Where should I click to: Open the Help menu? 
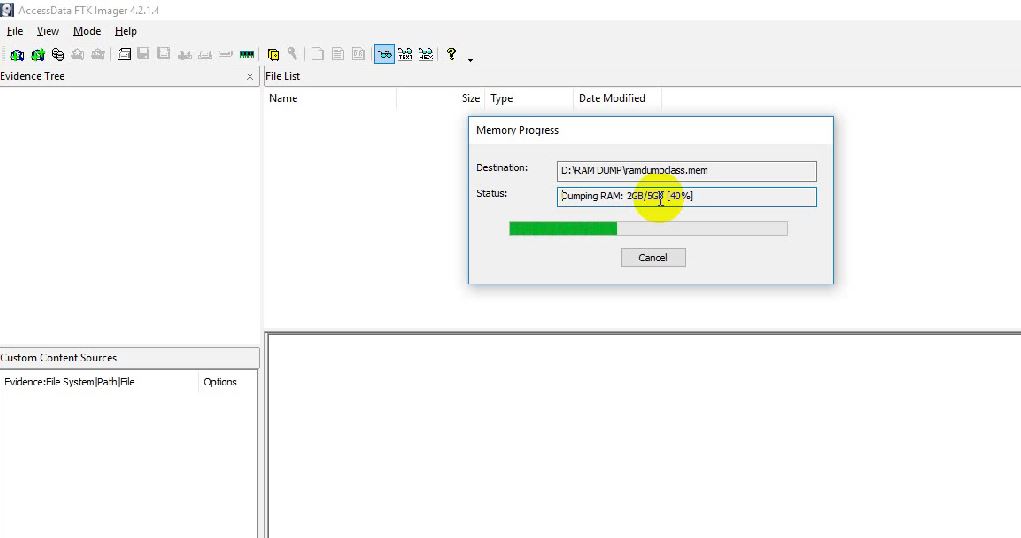point(126,31)
